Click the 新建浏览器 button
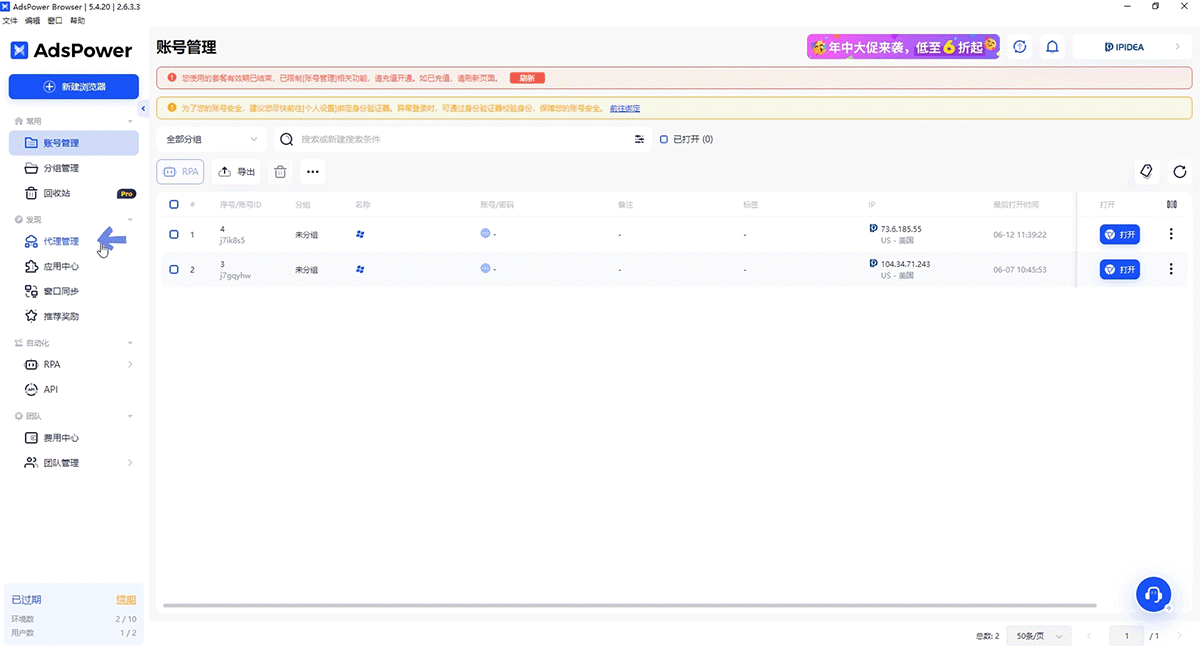 coord(74,86)
